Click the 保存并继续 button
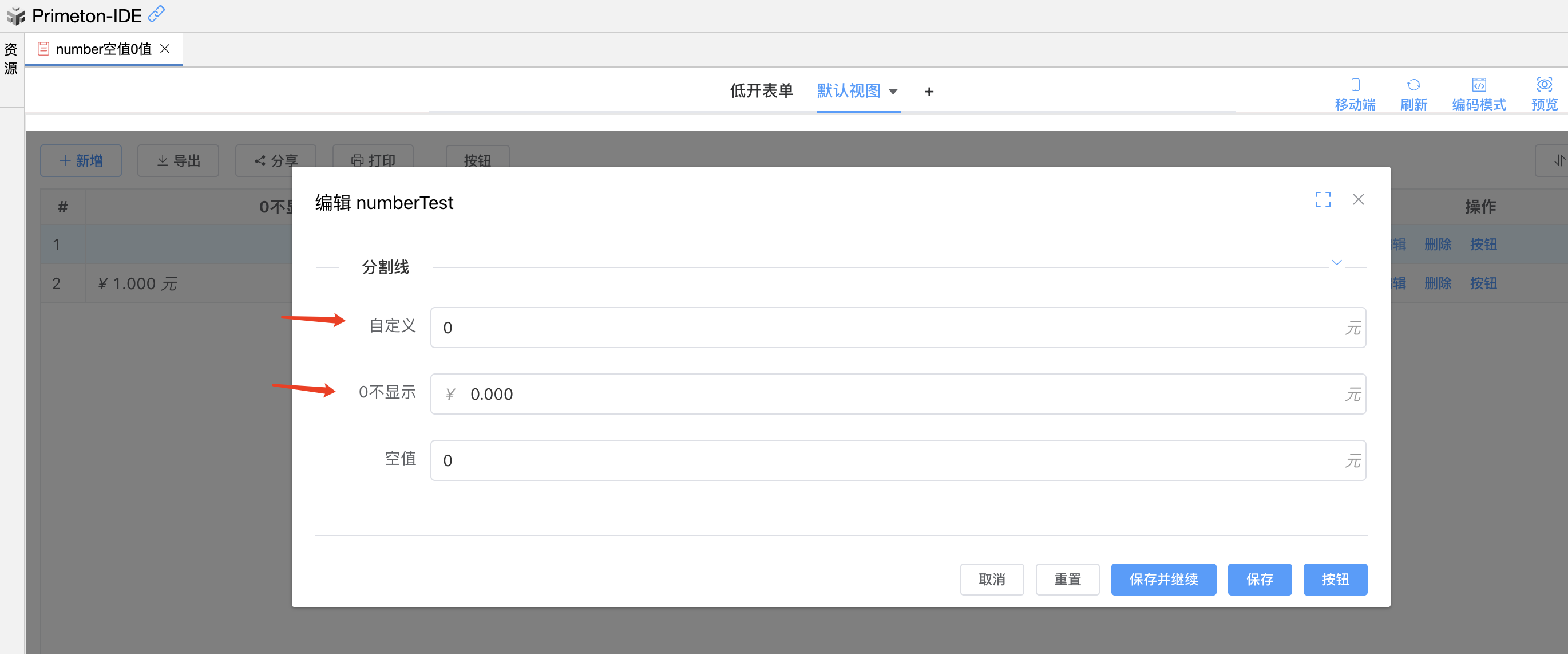This screenshot has height=654, width=1568. pyautogui.click(x=1163, y=578)
